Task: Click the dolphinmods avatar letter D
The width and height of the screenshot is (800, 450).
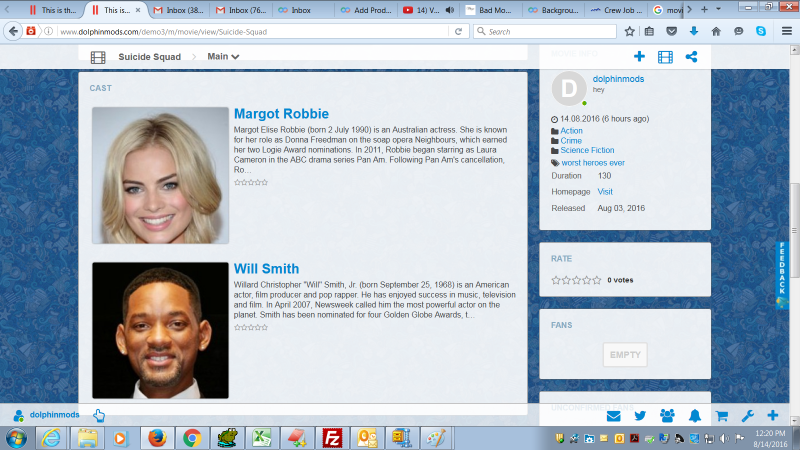Action: 569,88
